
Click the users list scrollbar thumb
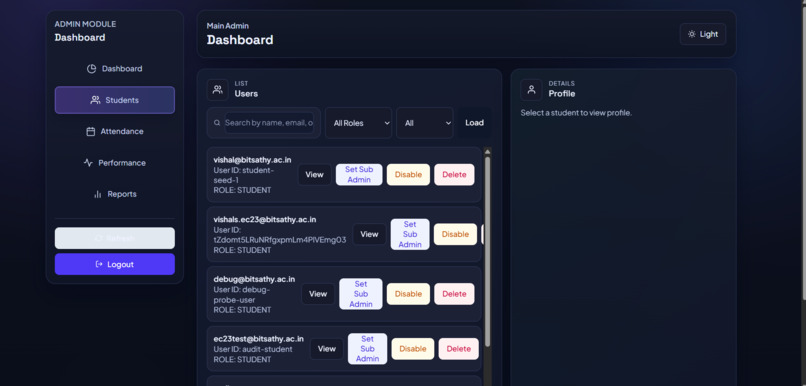click(x=487, y=251)
